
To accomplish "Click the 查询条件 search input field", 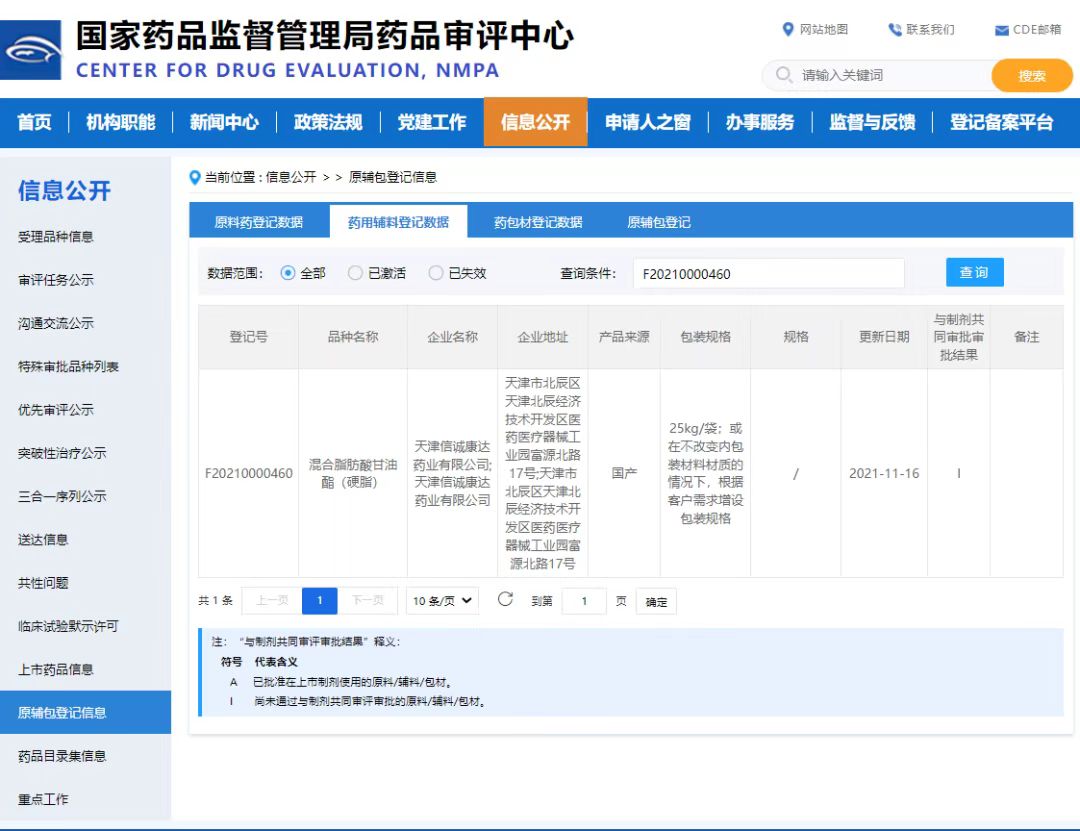I will (770, 272).
